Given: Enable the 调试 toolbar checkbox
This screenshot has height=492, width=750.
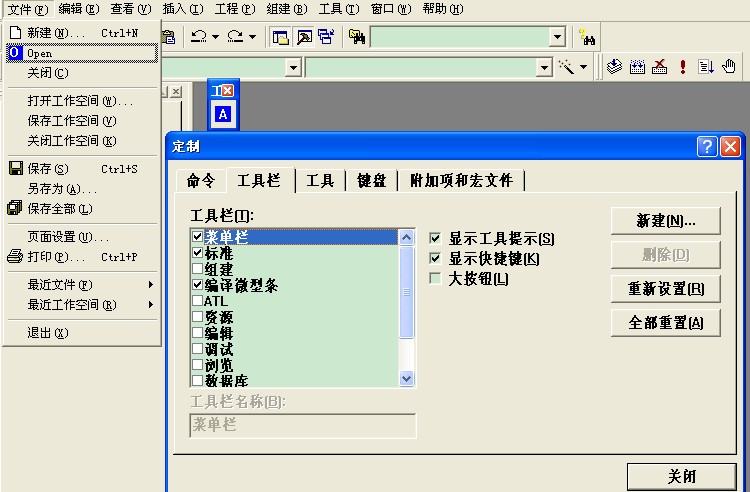Looking at the screenshot, I should (x=197, y=349).
